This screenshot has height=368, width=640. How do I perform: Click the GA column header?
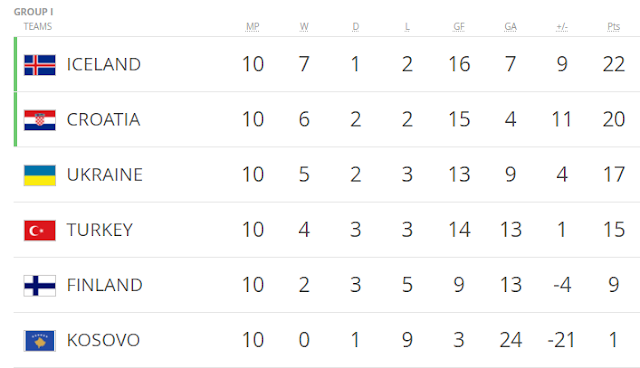click(511, 27)
